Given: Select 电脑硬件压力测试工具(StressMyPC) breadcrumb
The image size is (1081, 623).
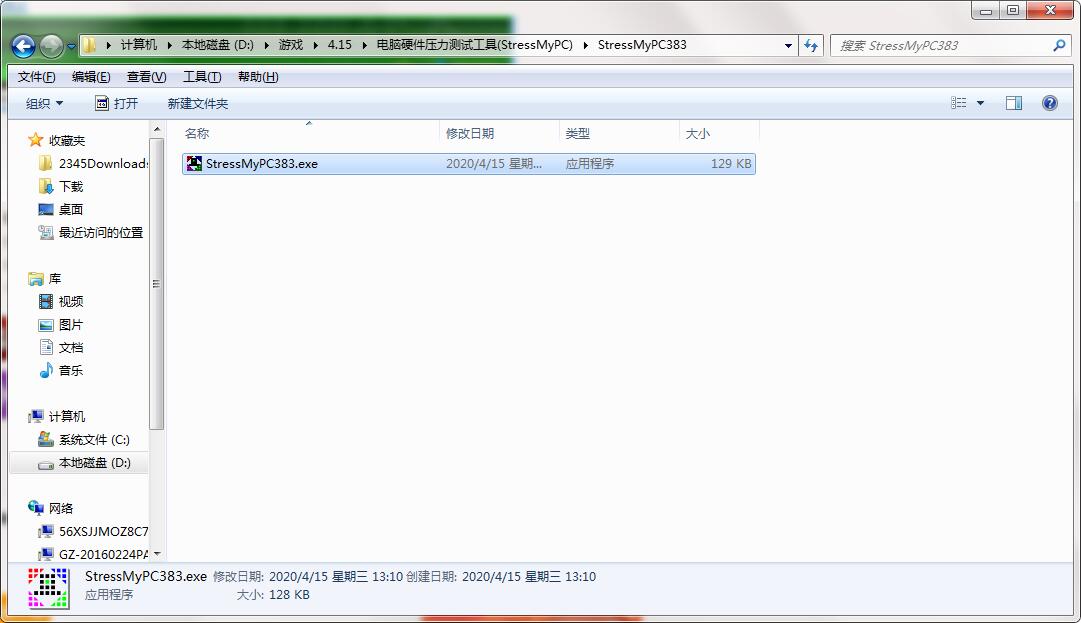Looking at the screenshot, I should click(x=474, y=45).
